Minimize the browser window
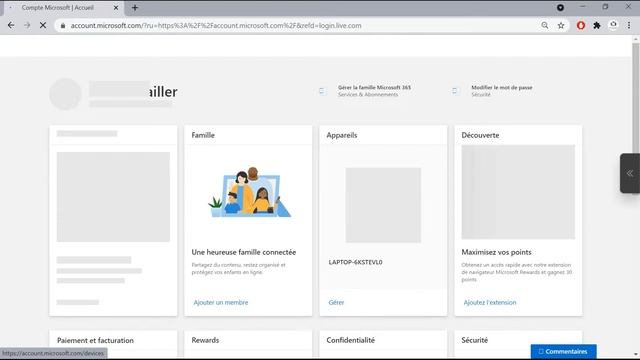Screen dimensions: 640x360 coord(582,7)
